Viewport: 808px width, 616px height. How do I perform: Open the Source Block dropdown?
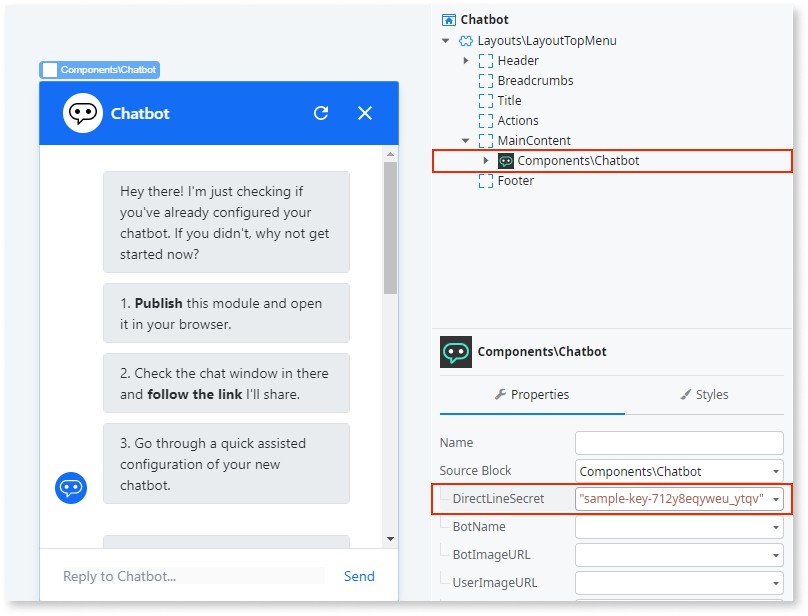775,470
